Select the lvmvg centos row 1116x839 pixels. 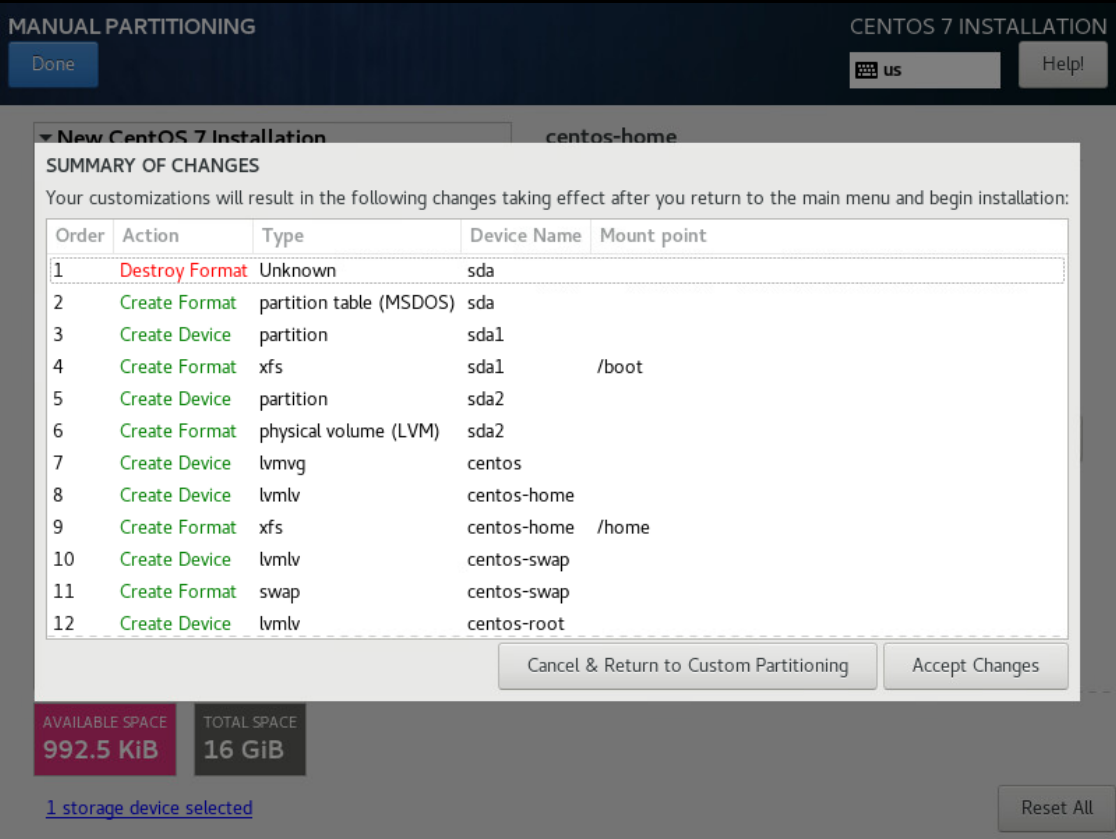coord(557,463)
